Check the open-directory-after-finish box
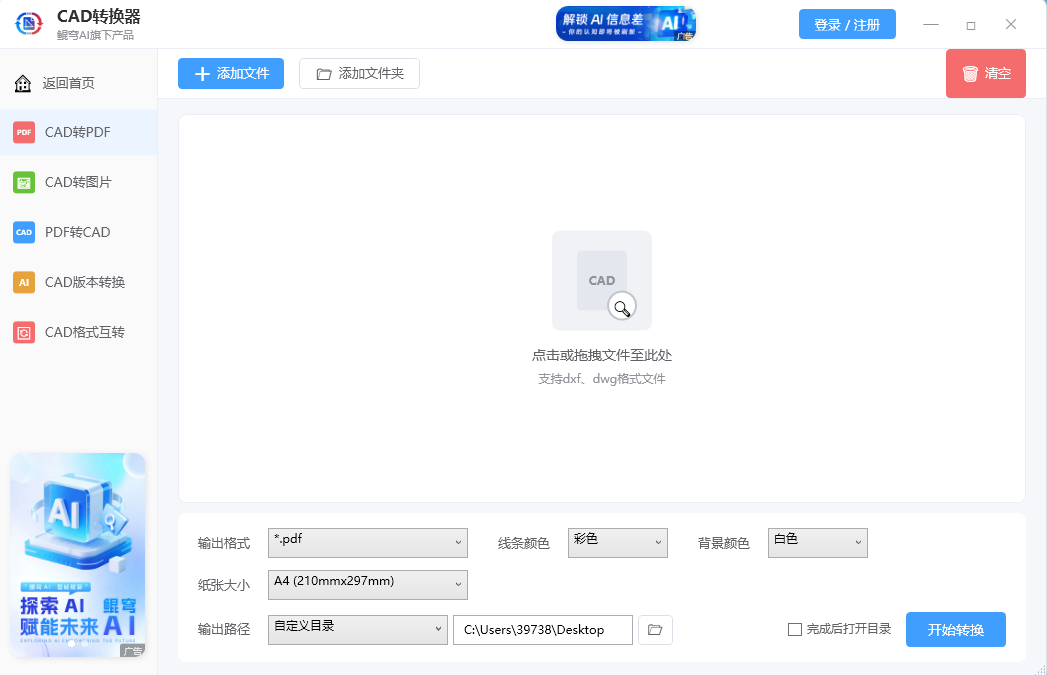The image size is (1047, 675). pyautogui.click(x=795, y=629)
